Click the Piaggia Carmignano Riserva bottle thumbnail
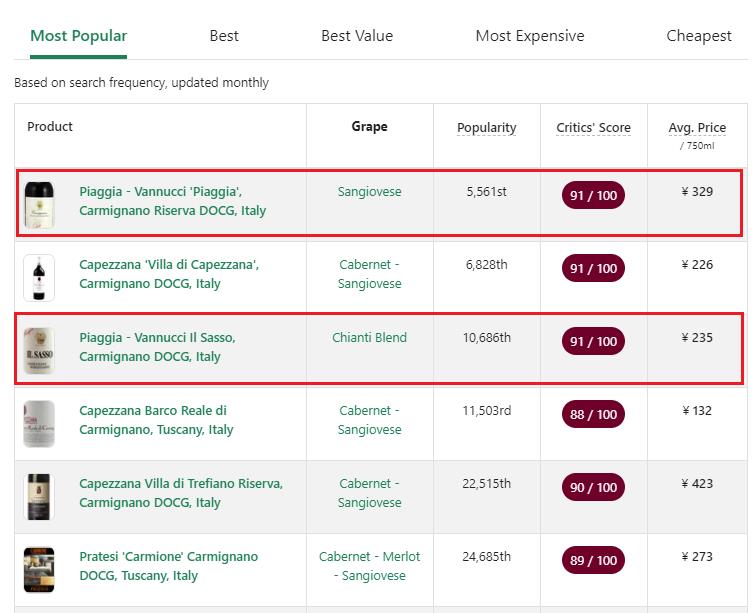754x613 pixels. coord(39,204)
